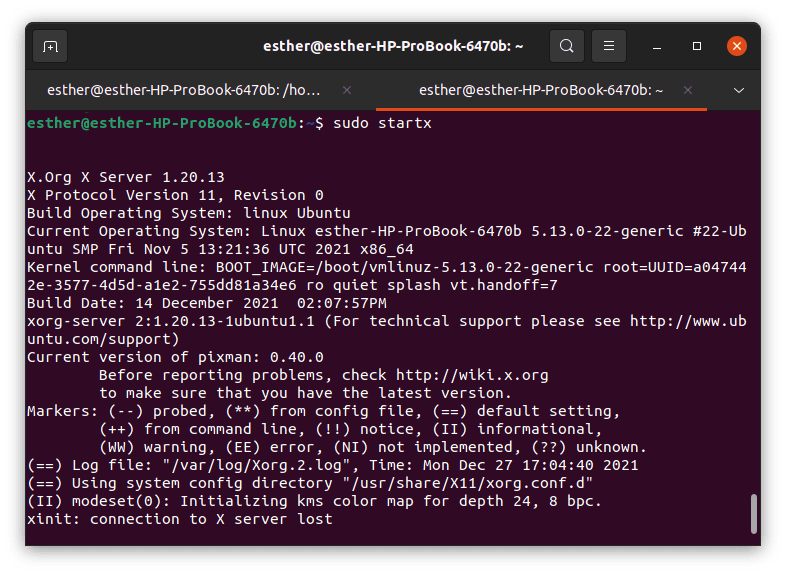Click the 'sudo startx' command text
Viewport: 786px width, 574px height.
coord(382,123)
